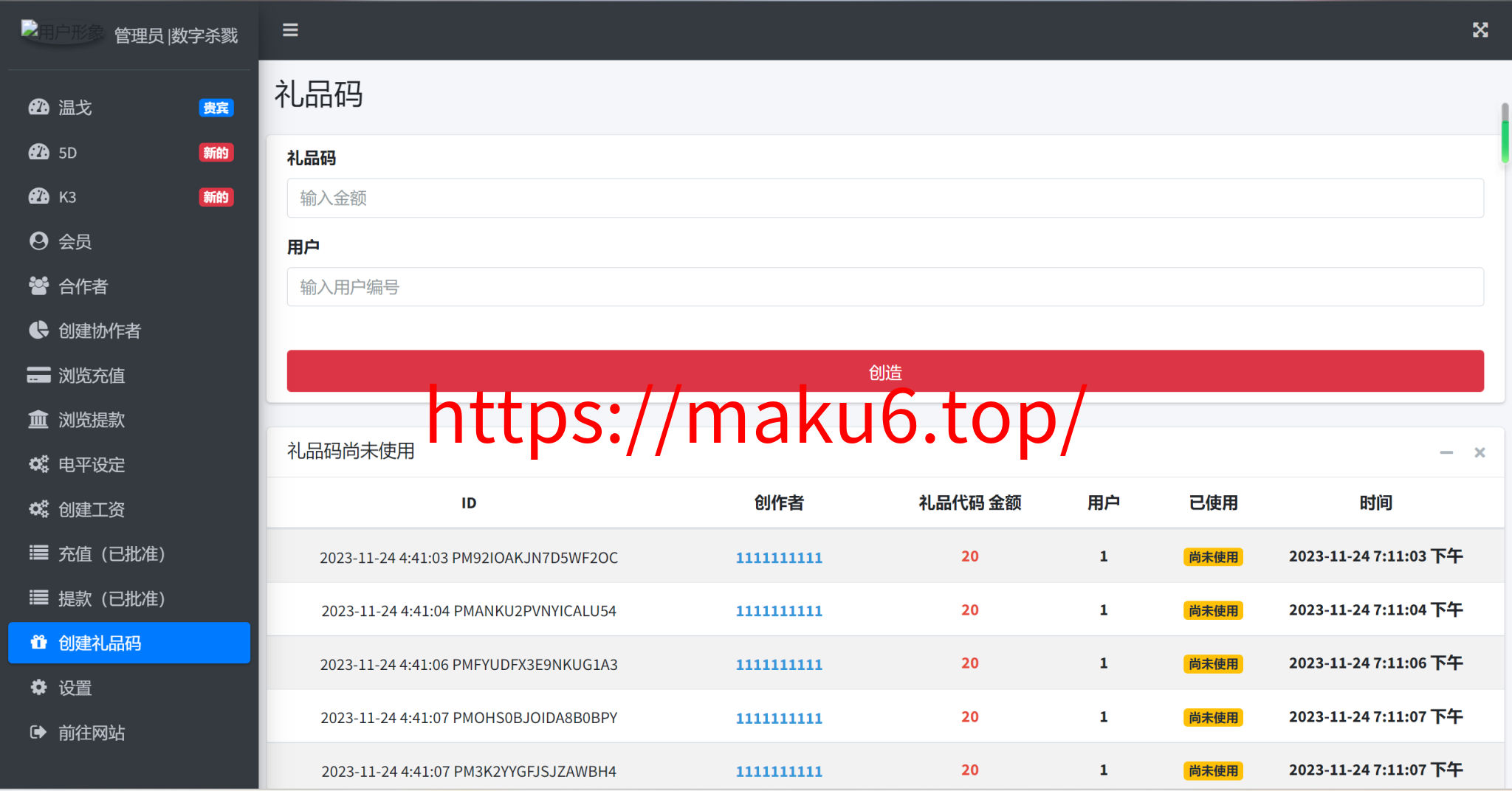Click the 前往网站 sign-out icon
Viewport: 1512px width, 791px height.
pyautogui.click(x=38, y=732)
